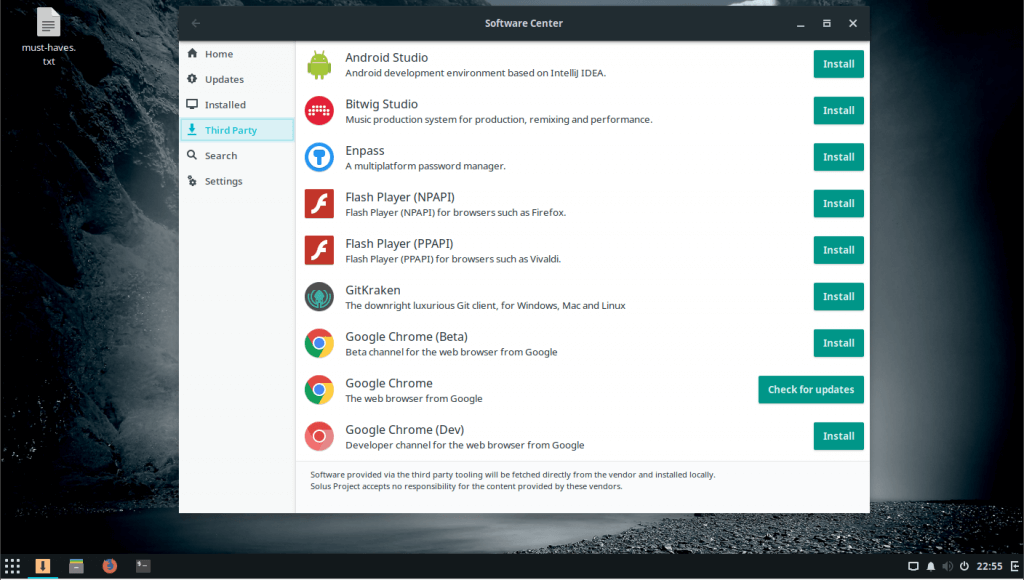Click the volume icon in system tray
Screen dimensions: 1024x580
click(x=946, y=566)
